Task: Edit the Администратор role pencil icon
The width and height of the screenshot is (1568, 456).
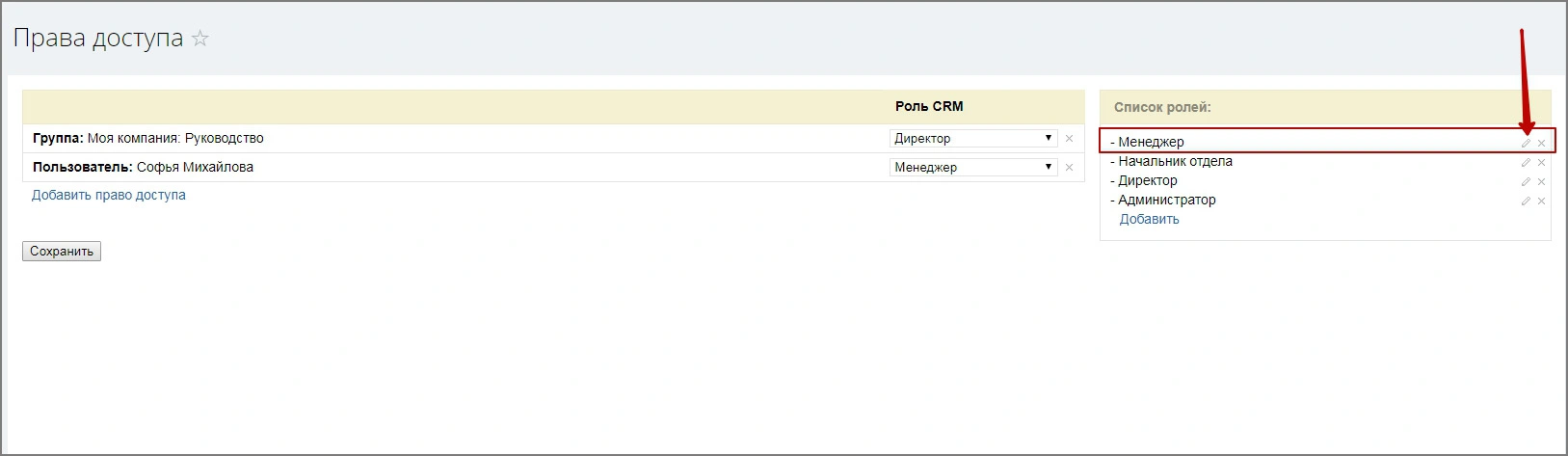Action: click(x=1526, y=201)
